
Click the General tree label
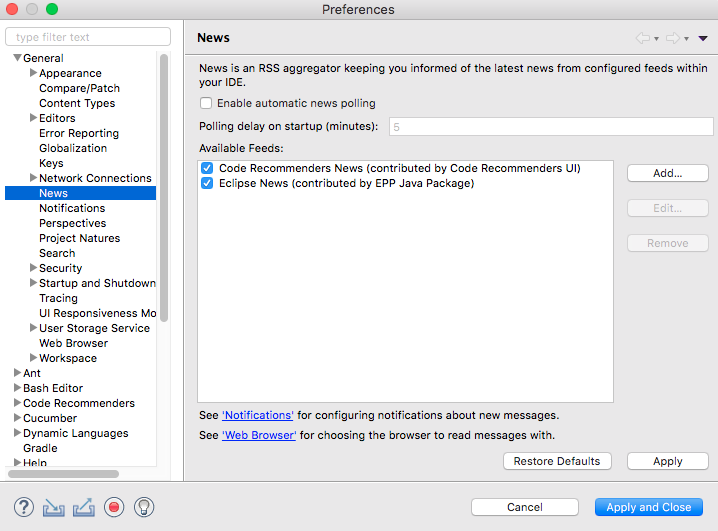[x=43, y=58]
